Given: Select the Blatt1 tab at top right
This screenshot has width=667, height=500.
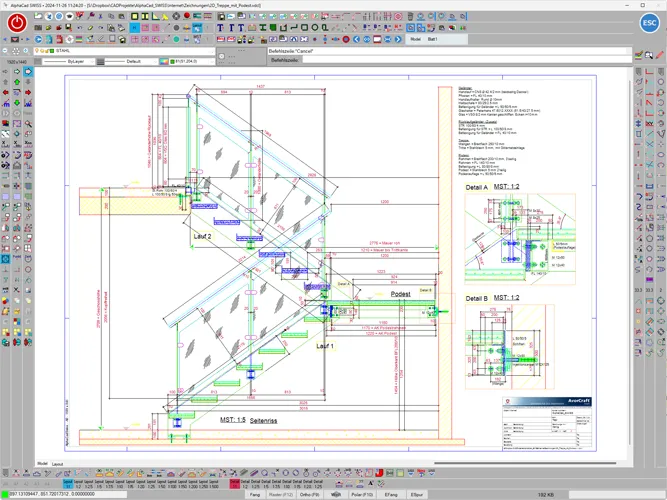Looking at the screenshot, I should [x=433, y=39].
